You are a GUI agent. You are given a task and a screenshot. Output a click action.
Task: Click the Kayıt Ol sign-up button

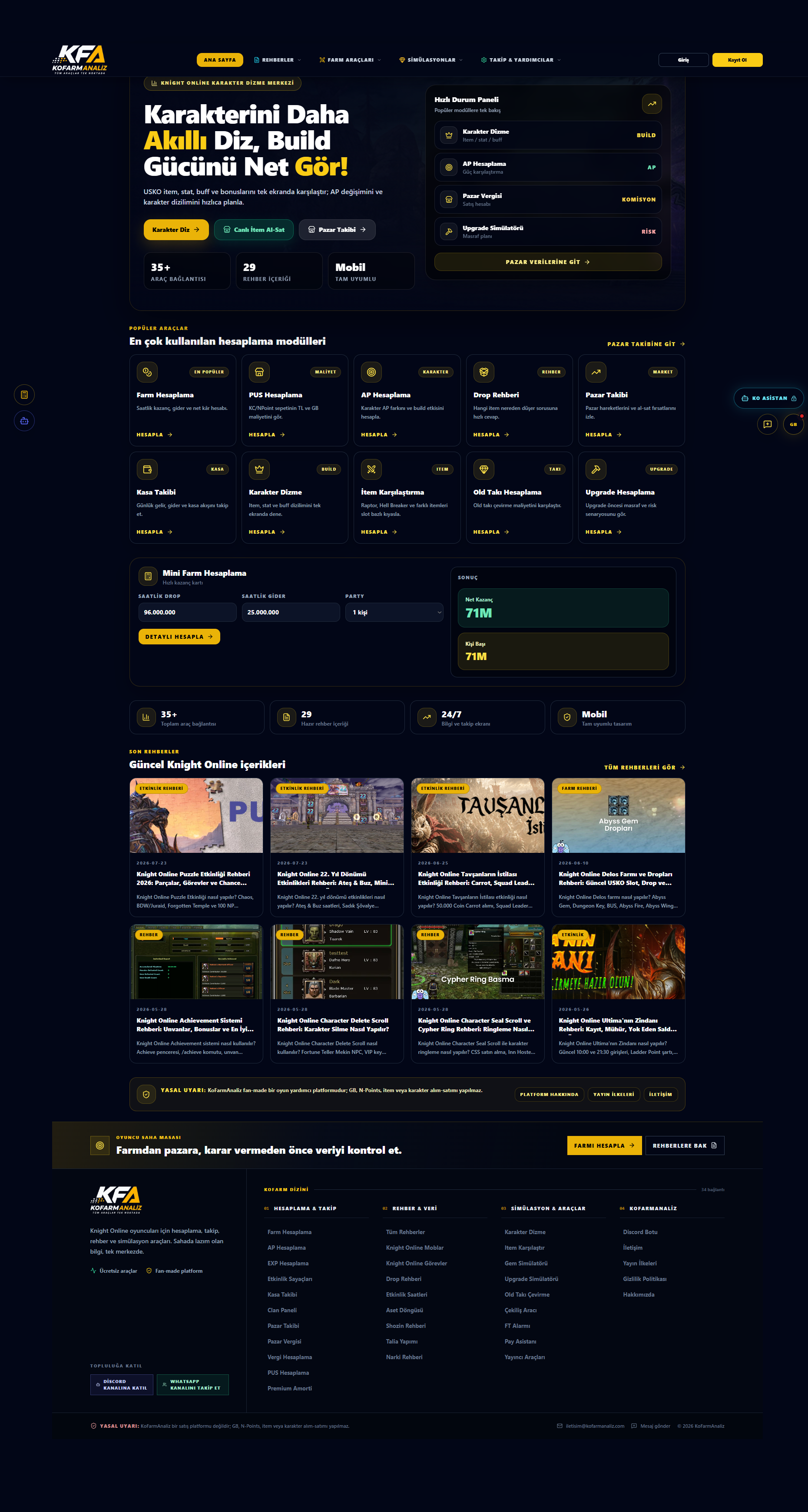coord(737,60)
